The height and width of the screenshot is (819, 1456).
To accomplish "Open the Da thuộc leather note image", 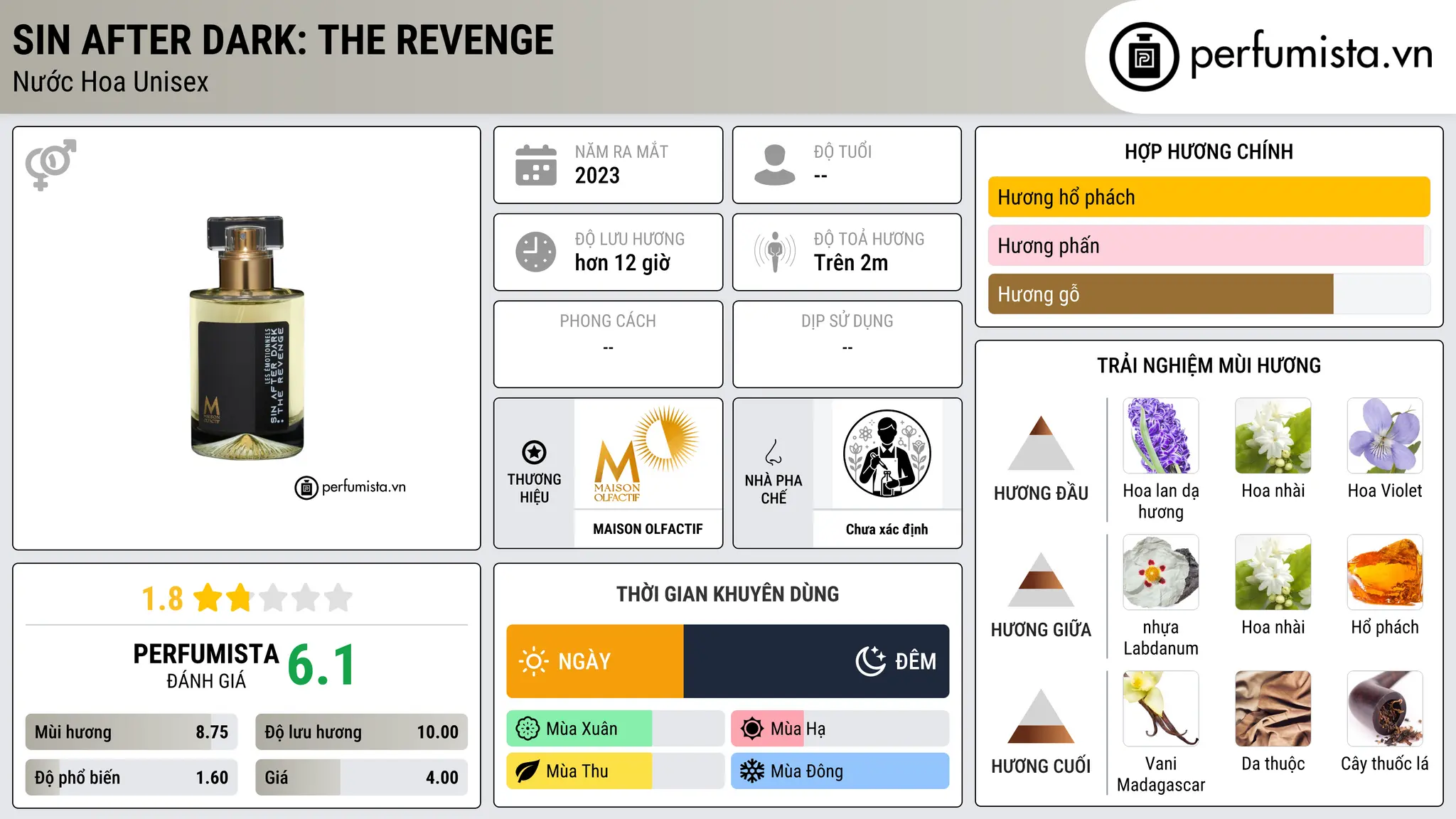I will pos(1273,709).
